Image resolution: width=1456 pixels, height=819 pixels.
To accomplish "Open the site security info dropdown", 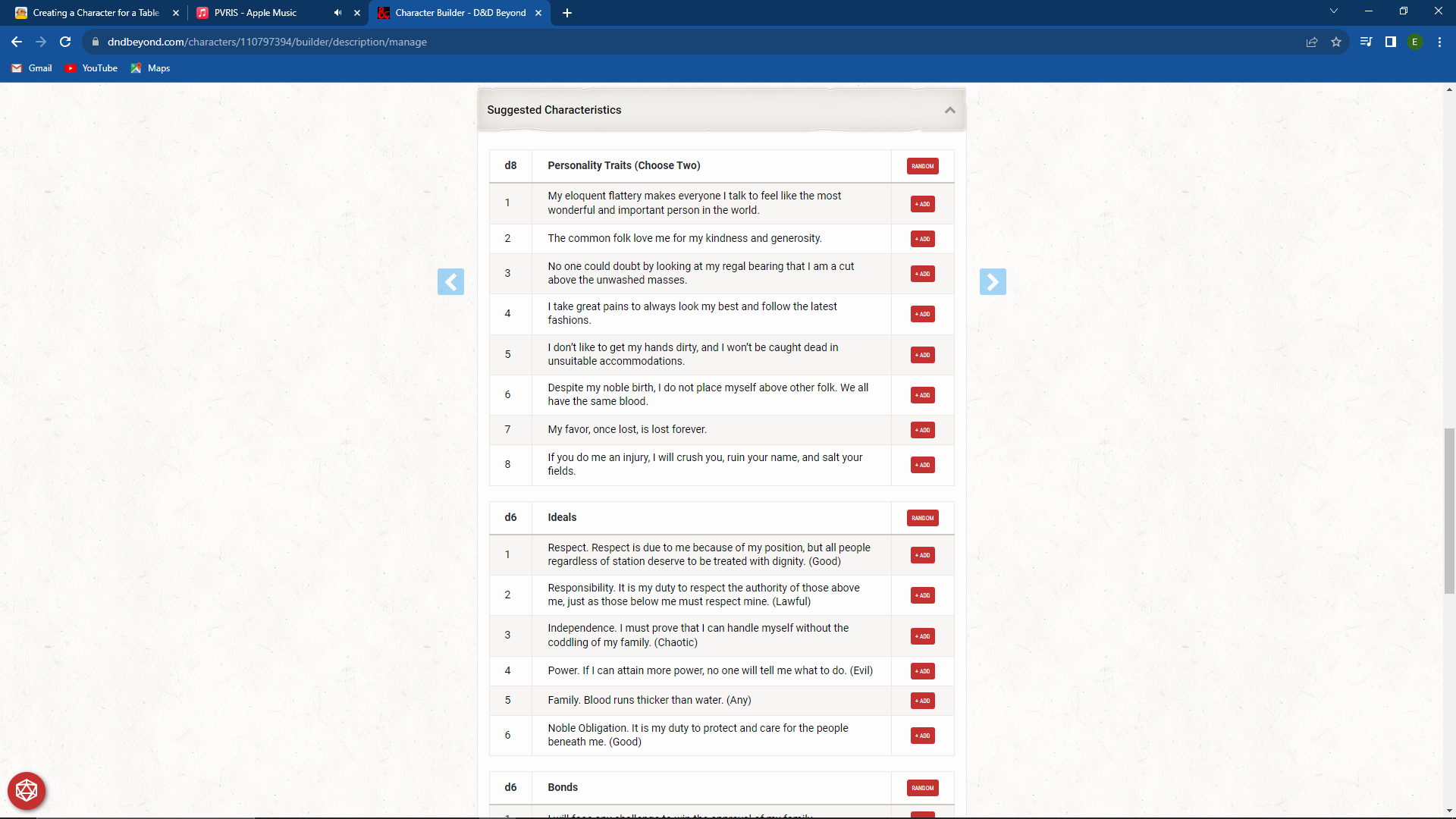I will coord(96,42).
